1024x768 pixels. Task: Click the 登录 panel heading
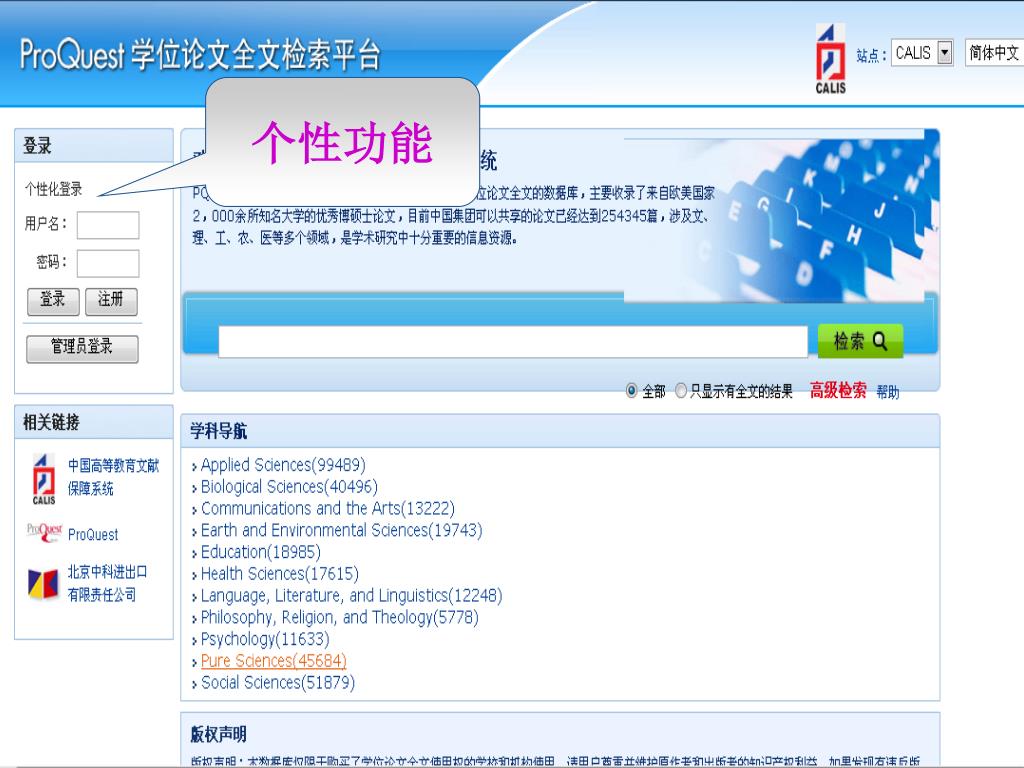pyautogui.click(x=37, y=146)
